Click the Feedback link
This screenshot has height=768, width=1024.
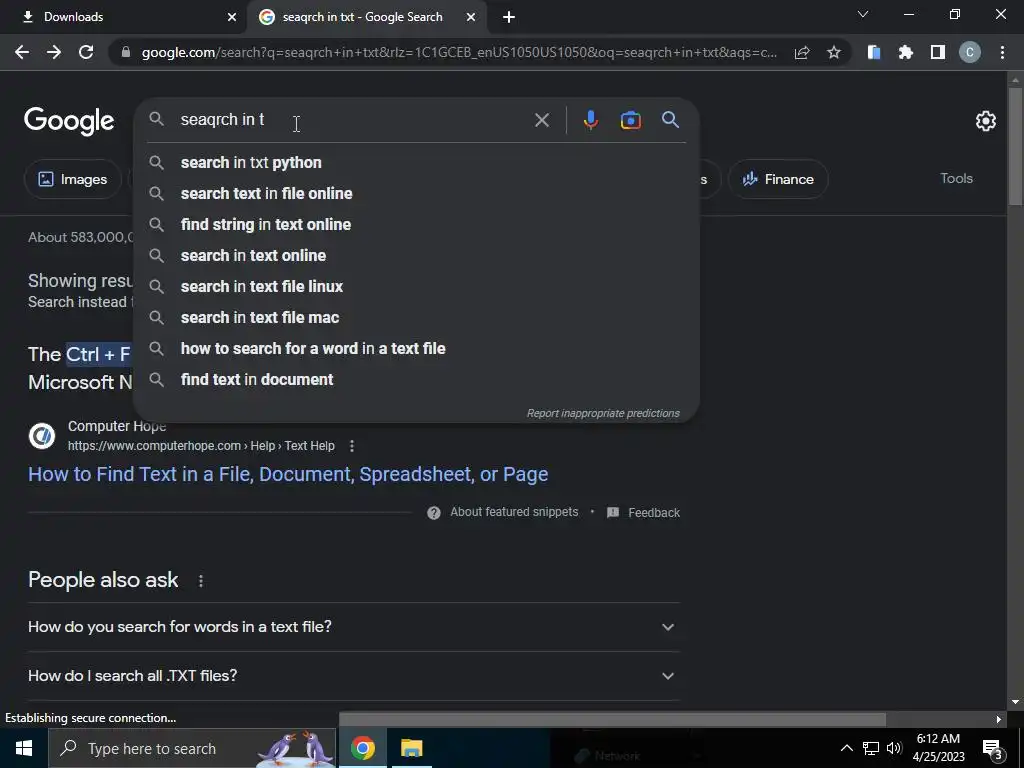click(654, 513)
